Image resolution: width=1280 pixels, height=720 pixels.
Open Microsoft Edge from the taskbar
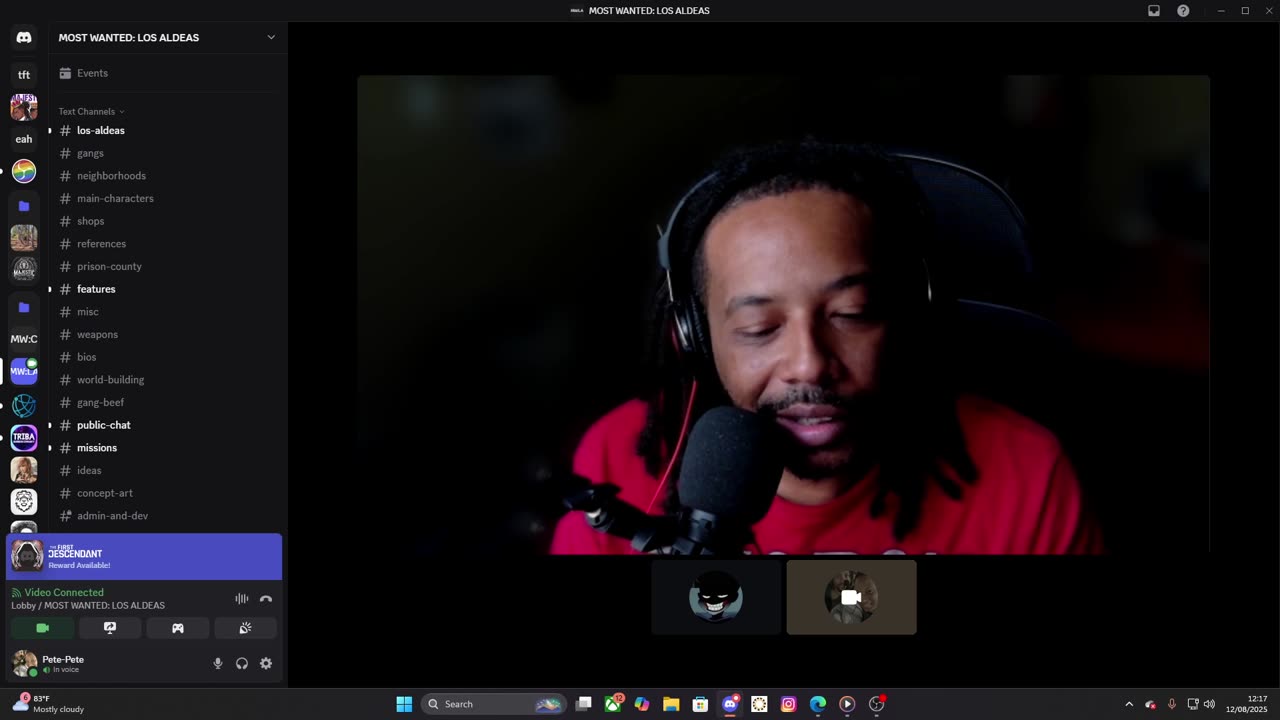point(818,704)
